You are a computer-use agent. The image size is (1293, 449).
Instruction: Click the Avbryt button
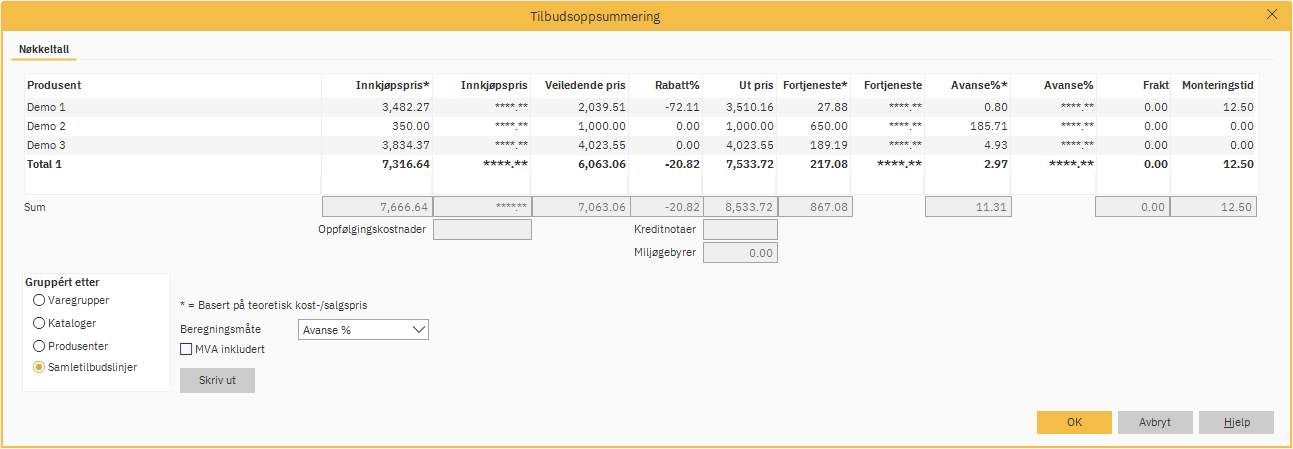click(x=1155, y=422)
